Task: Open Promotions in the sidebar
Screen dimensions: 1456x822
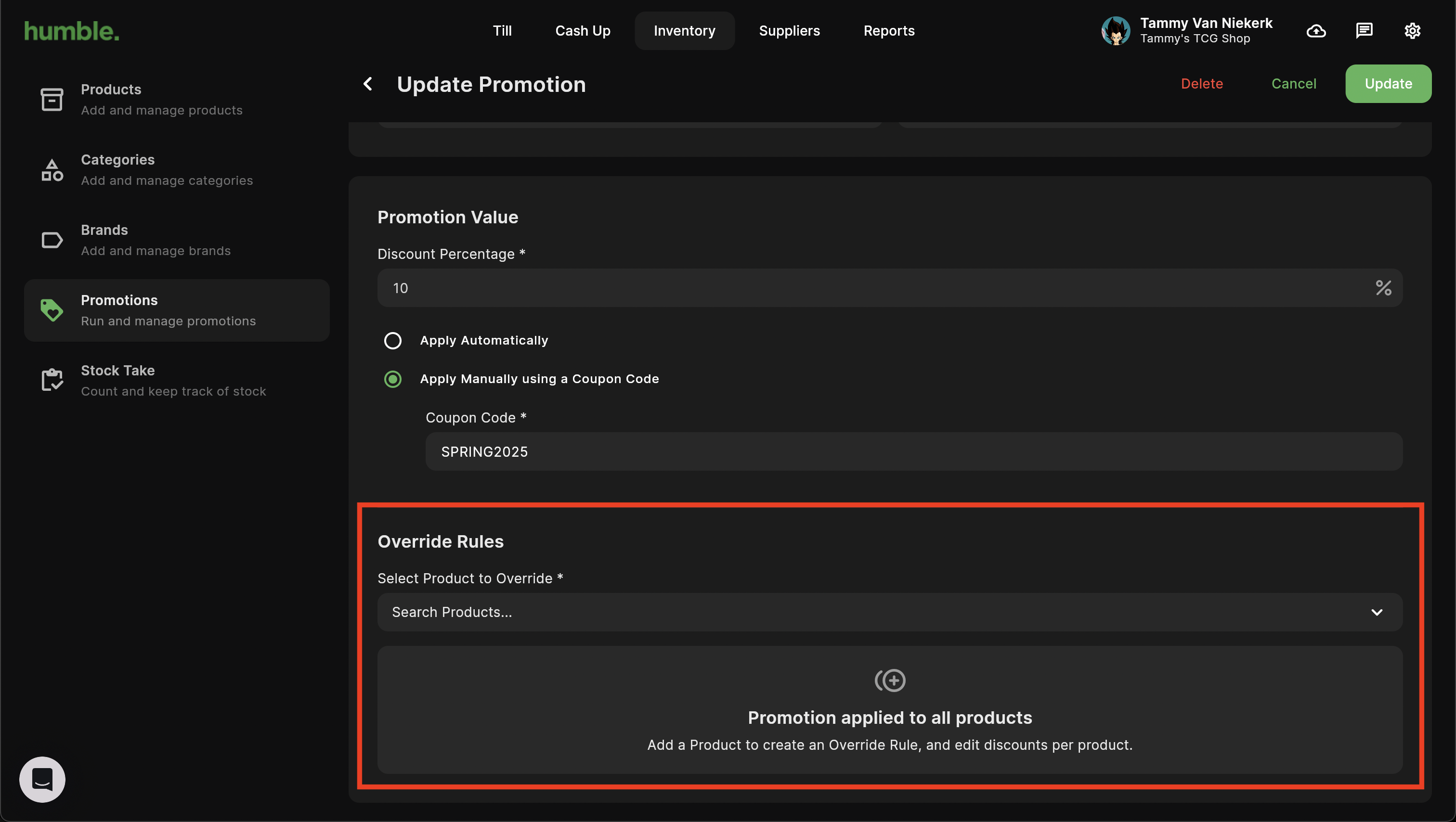Action: pyautogui.click(x=177, y=309)
